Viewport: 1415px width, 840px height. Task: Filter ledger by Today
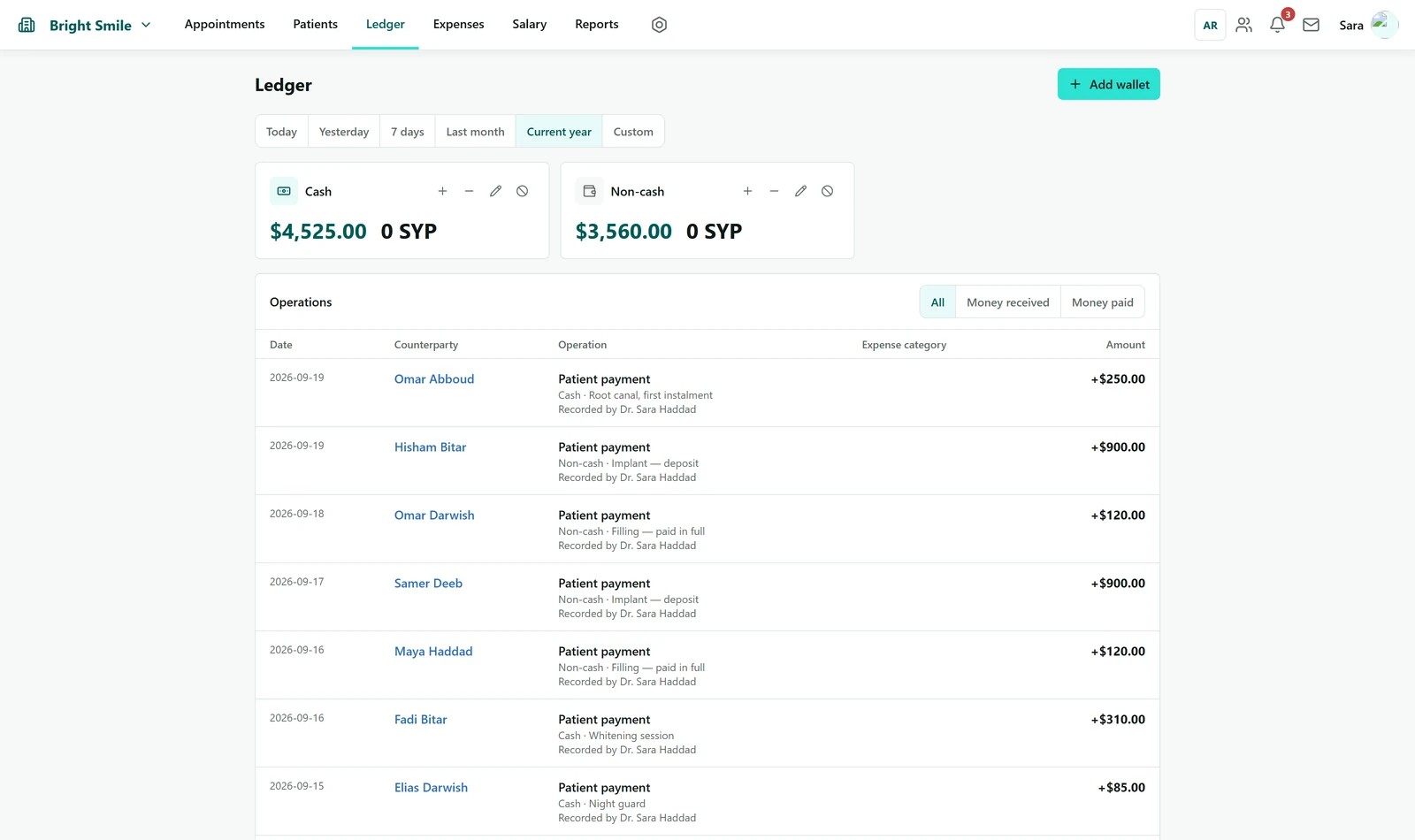tap(281, 132)
